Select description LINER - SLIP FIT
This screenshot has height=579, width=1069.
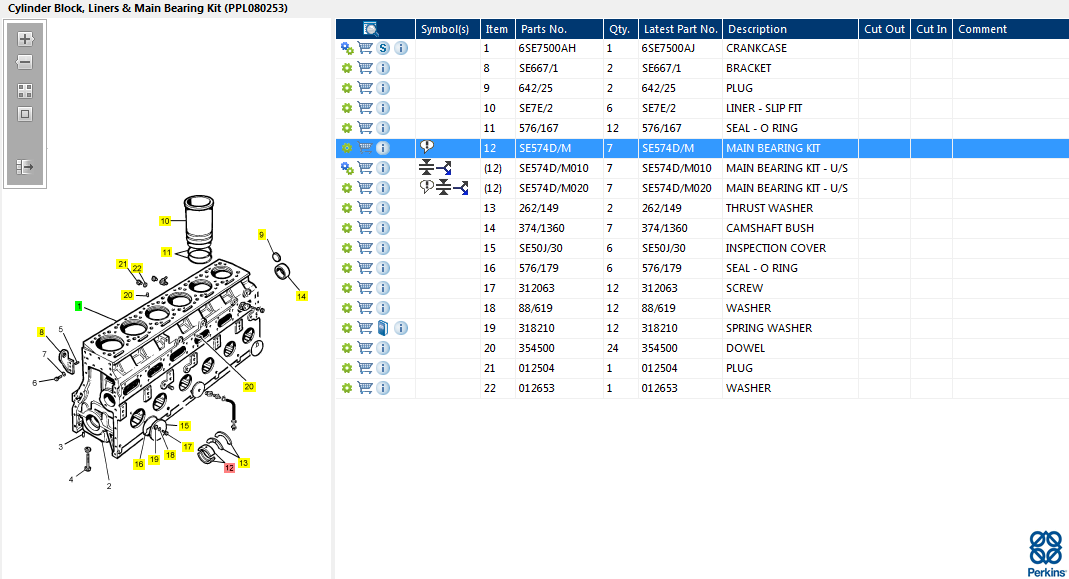(764, 108)
